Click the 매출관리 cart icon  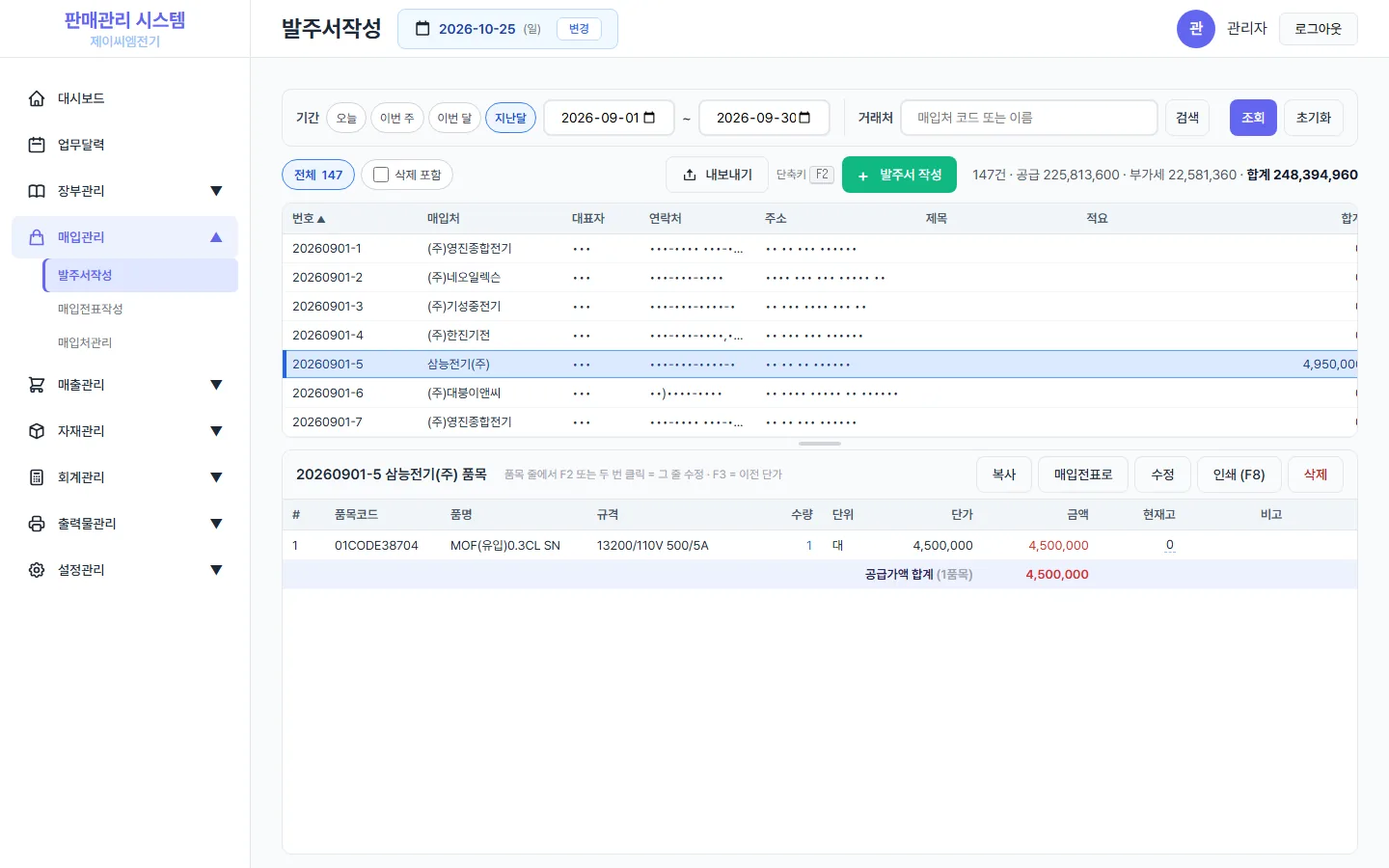[x=37, y=385]
